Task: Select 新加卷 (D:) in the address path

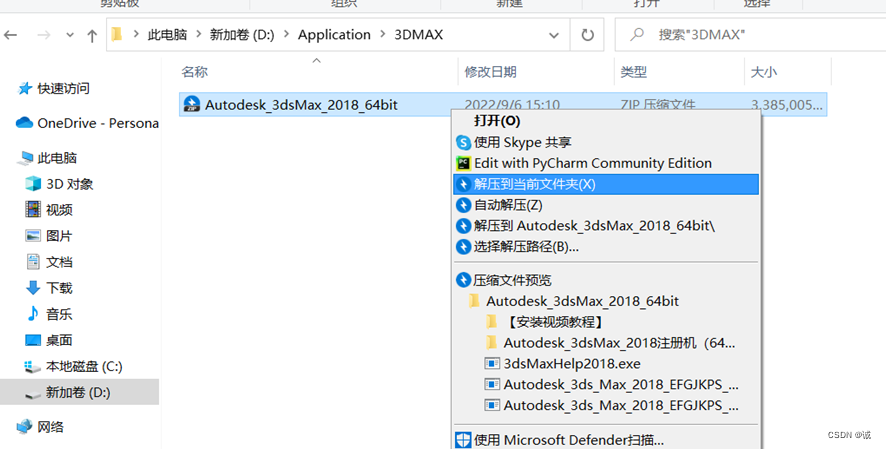Action: click(x=242, y=34)
